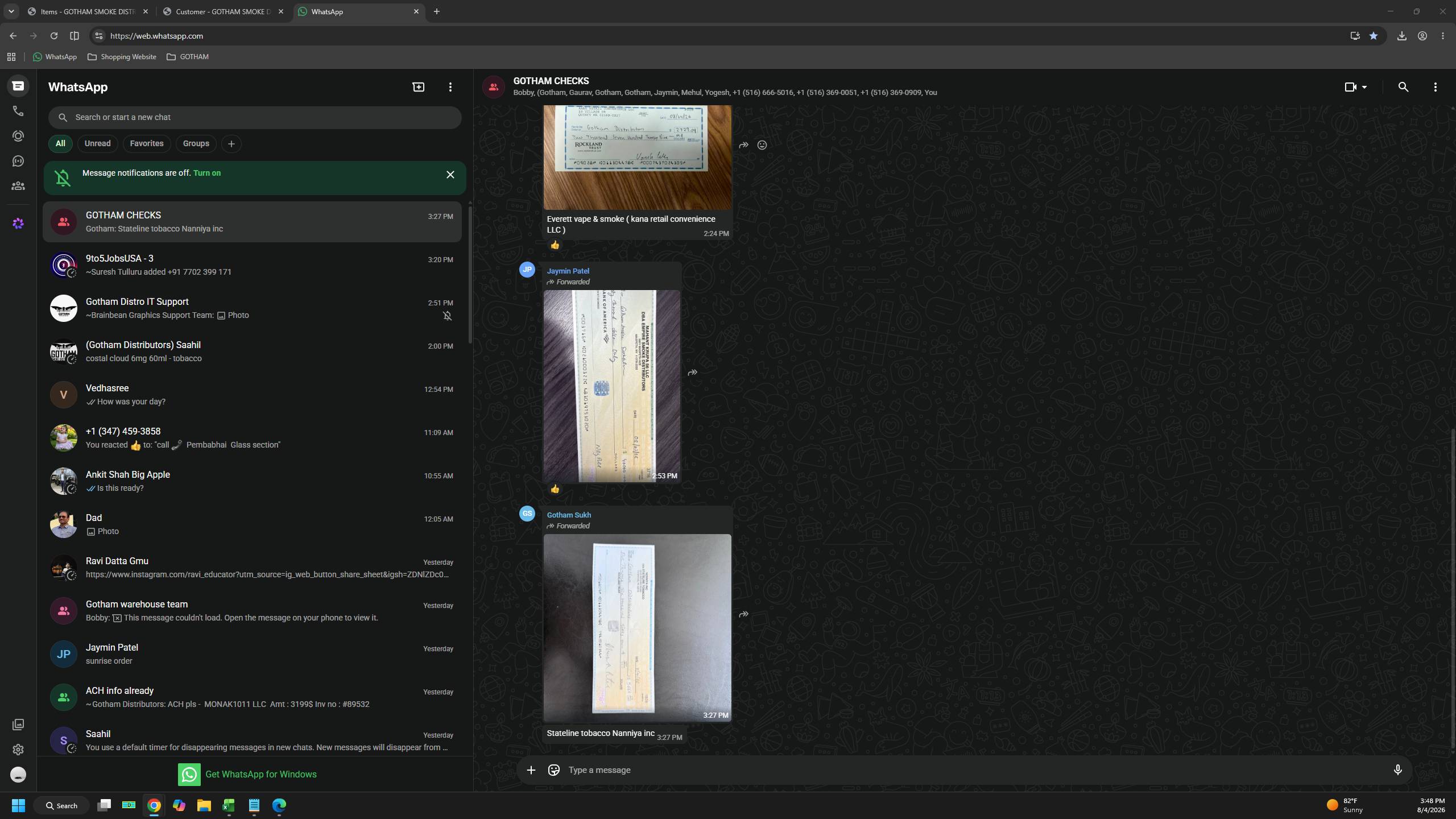1456x819 pixels.
Task: Select the Unread chat filter
Action: pos(98,143)
